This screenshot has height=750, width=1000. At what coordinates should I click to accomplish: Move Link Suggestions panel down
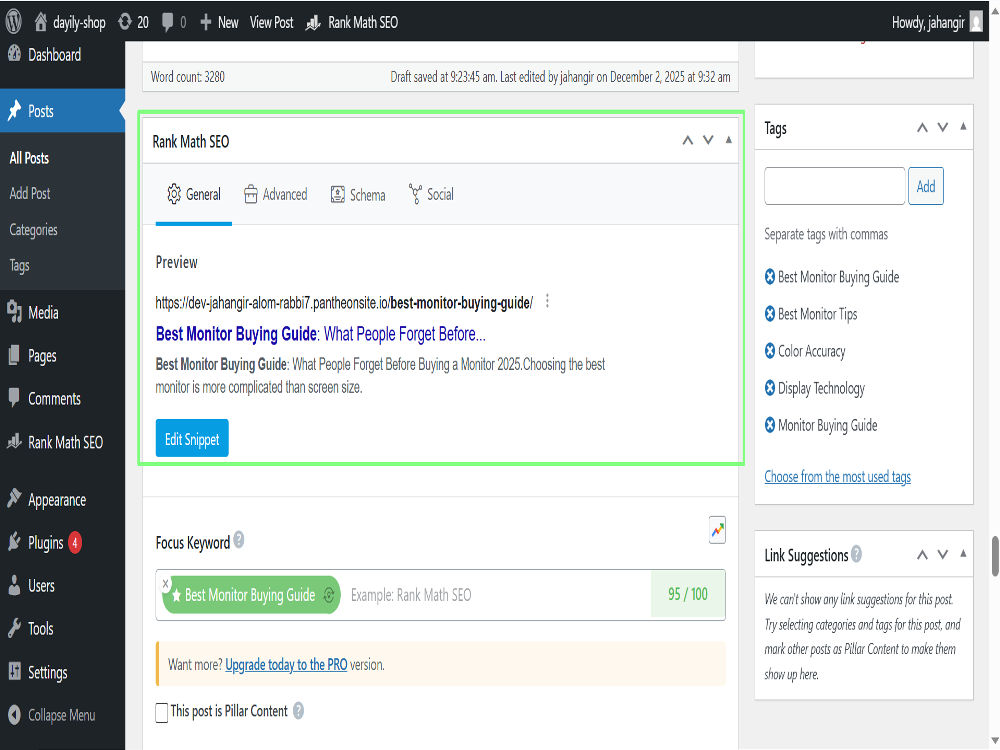click(x=943, y=555)
